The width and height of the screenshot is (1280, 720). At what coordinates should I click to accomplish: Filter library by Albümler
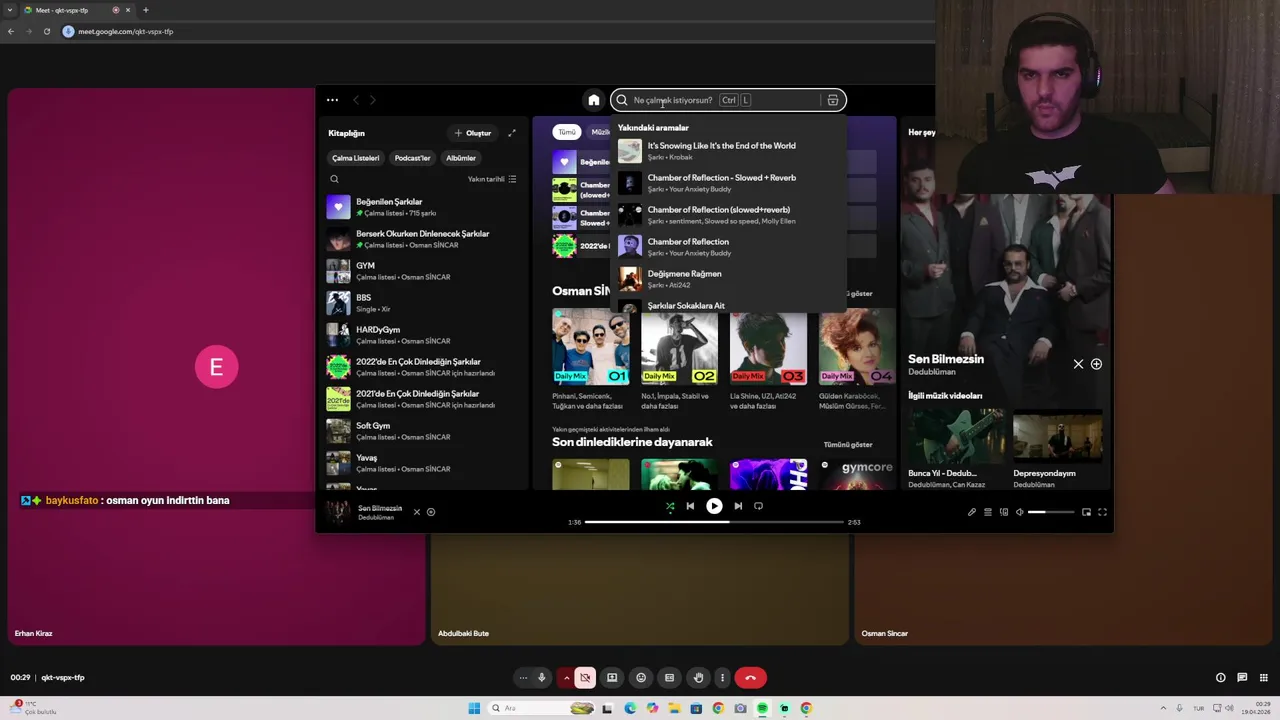[461, 158]
